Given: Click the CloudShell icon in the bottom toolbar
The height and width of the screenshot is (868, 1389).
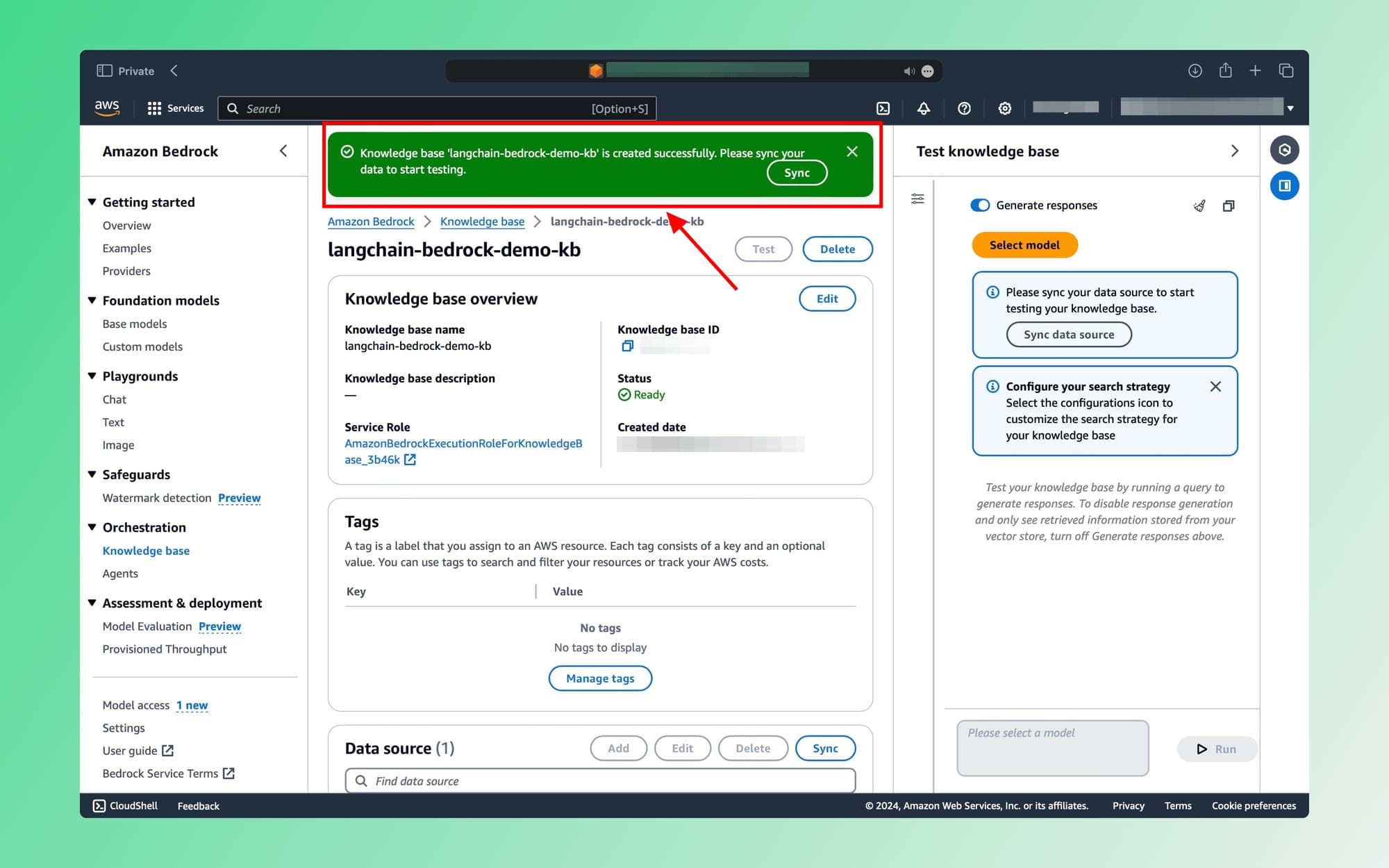Looking at the screenshot, I should pyautogui.click(x=98, y=805).
